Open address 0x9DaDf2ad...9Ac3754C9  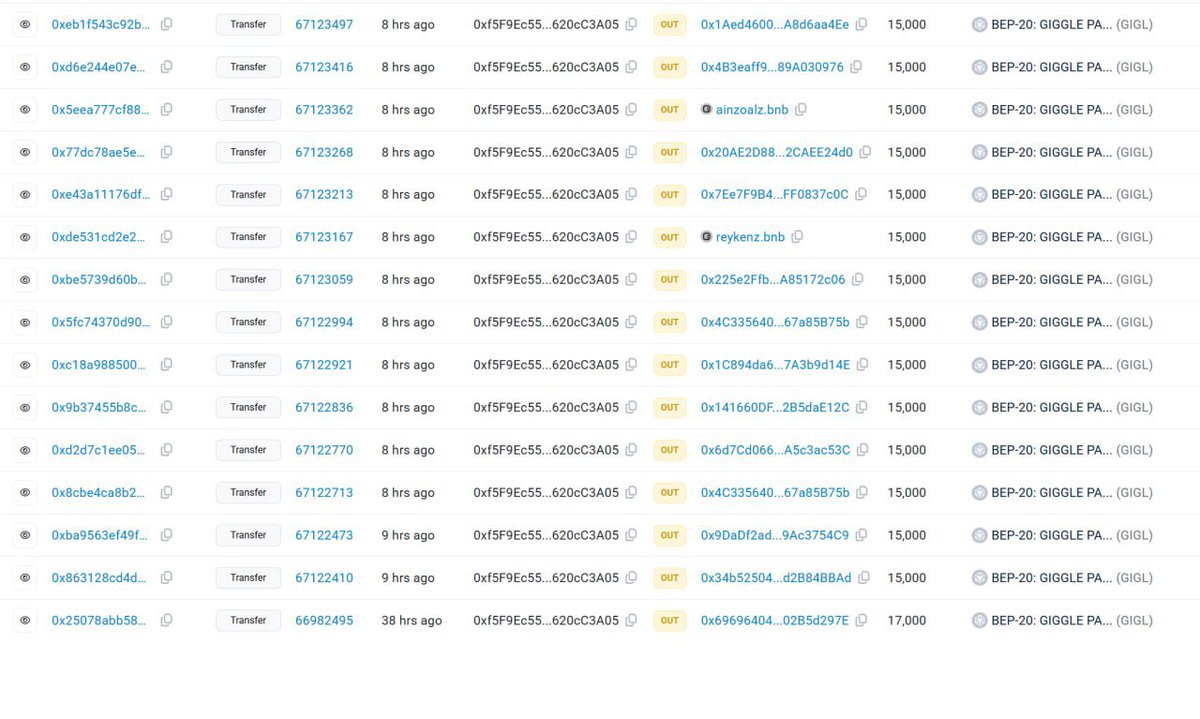pos(774,535)
